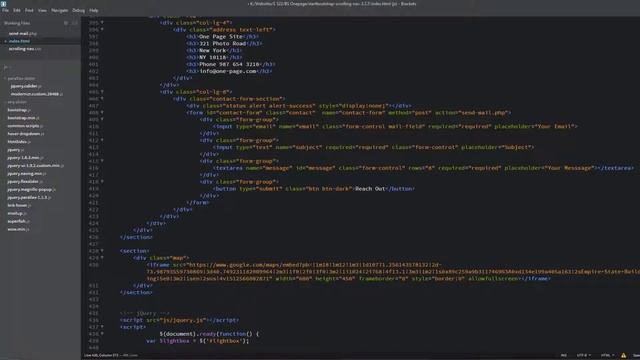Screen dimensions: 640x360
Task: Open the Find menu
Action: tap(29, 11)
